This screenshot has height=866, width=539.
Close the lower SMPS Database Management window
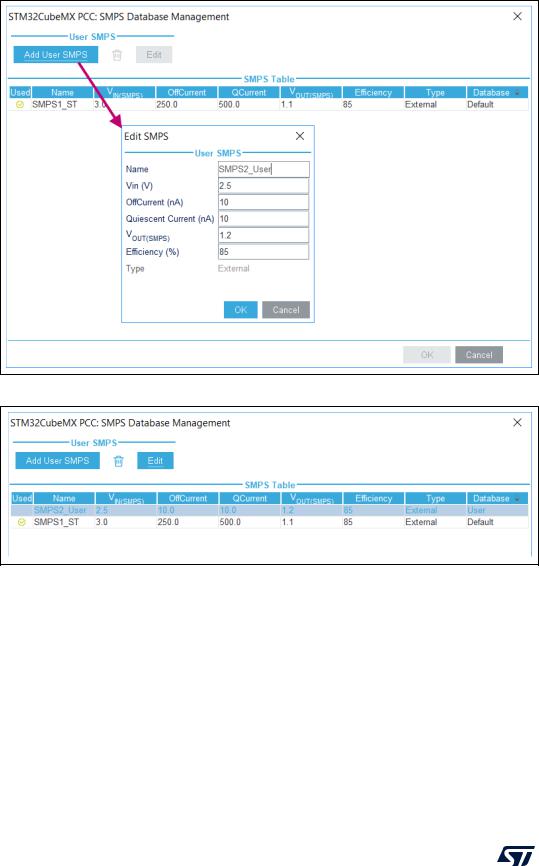[517, 423]
